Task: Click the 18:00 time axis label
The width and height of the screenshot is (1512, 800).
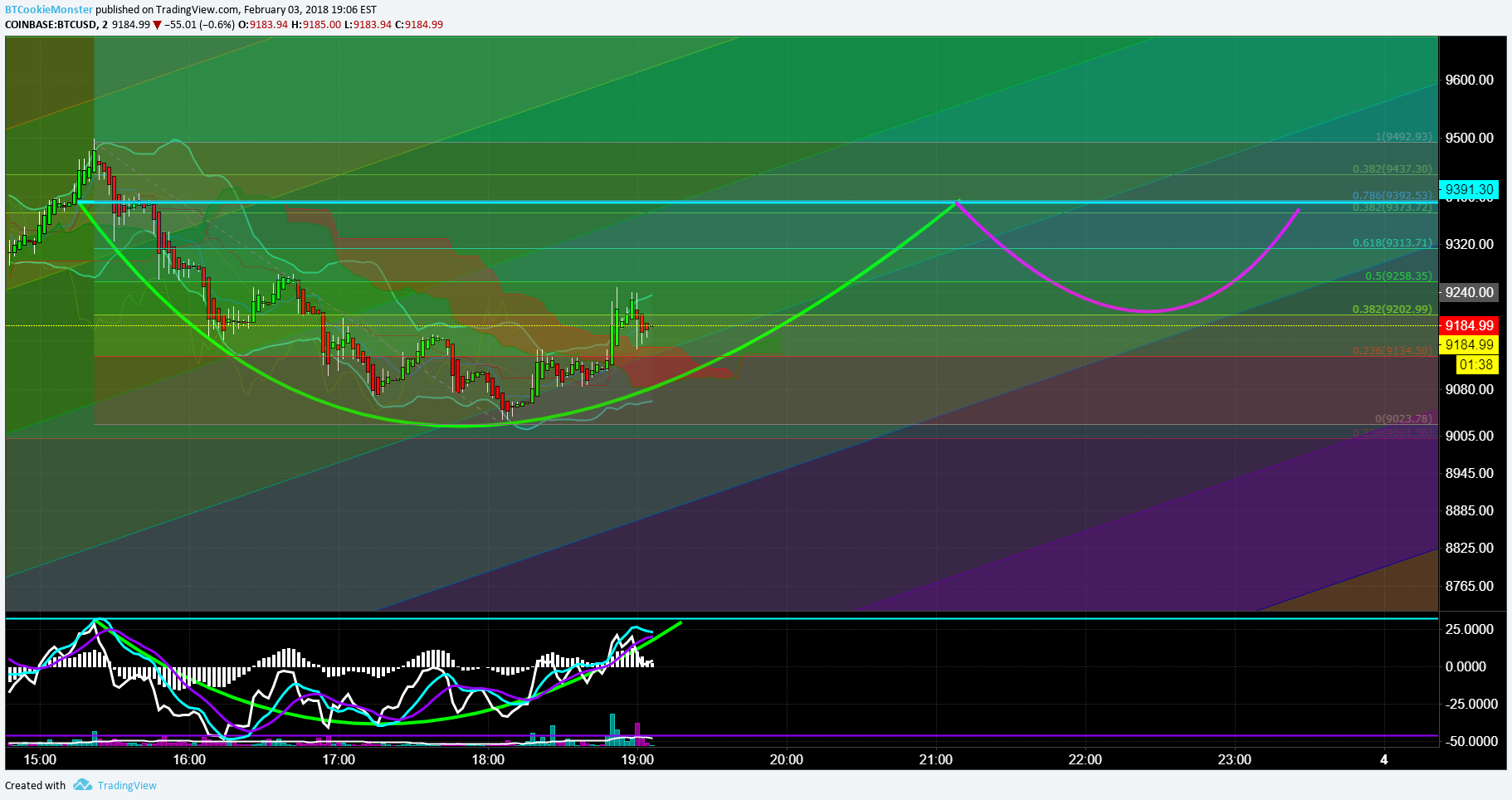Action: (488, 759)
